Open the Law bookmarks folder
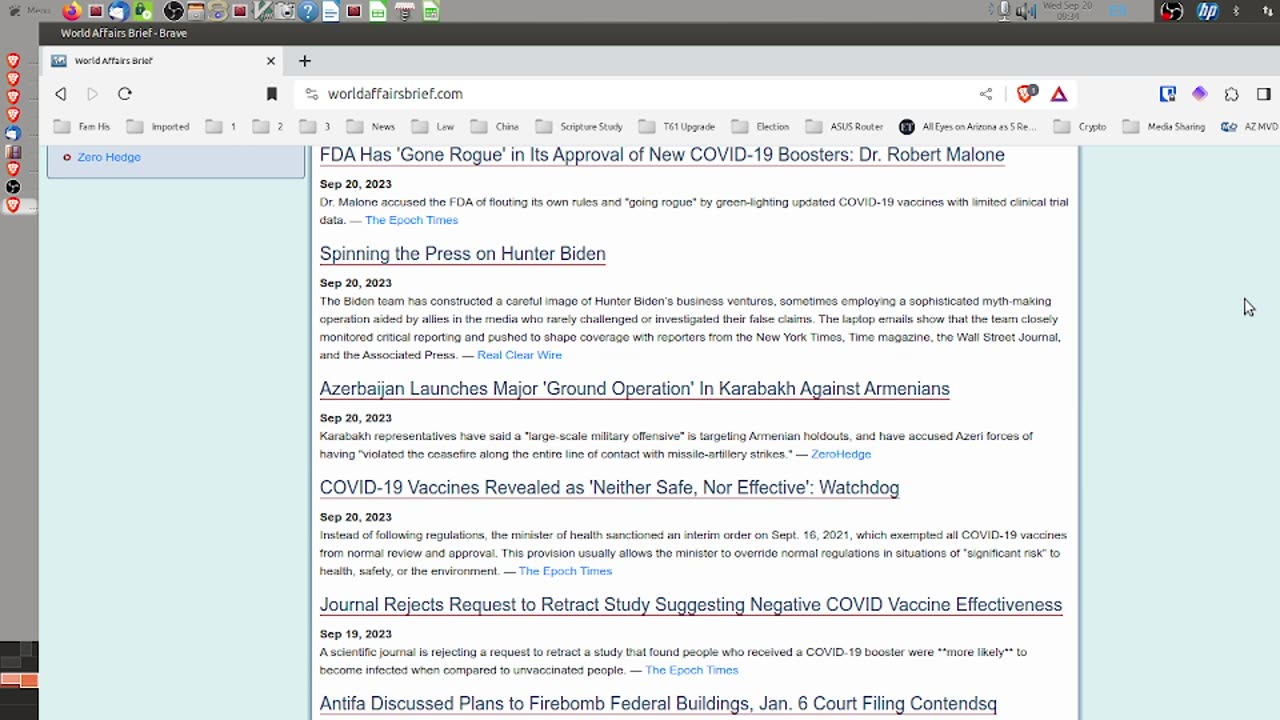 pyautogui.click(x=433, y=127)
